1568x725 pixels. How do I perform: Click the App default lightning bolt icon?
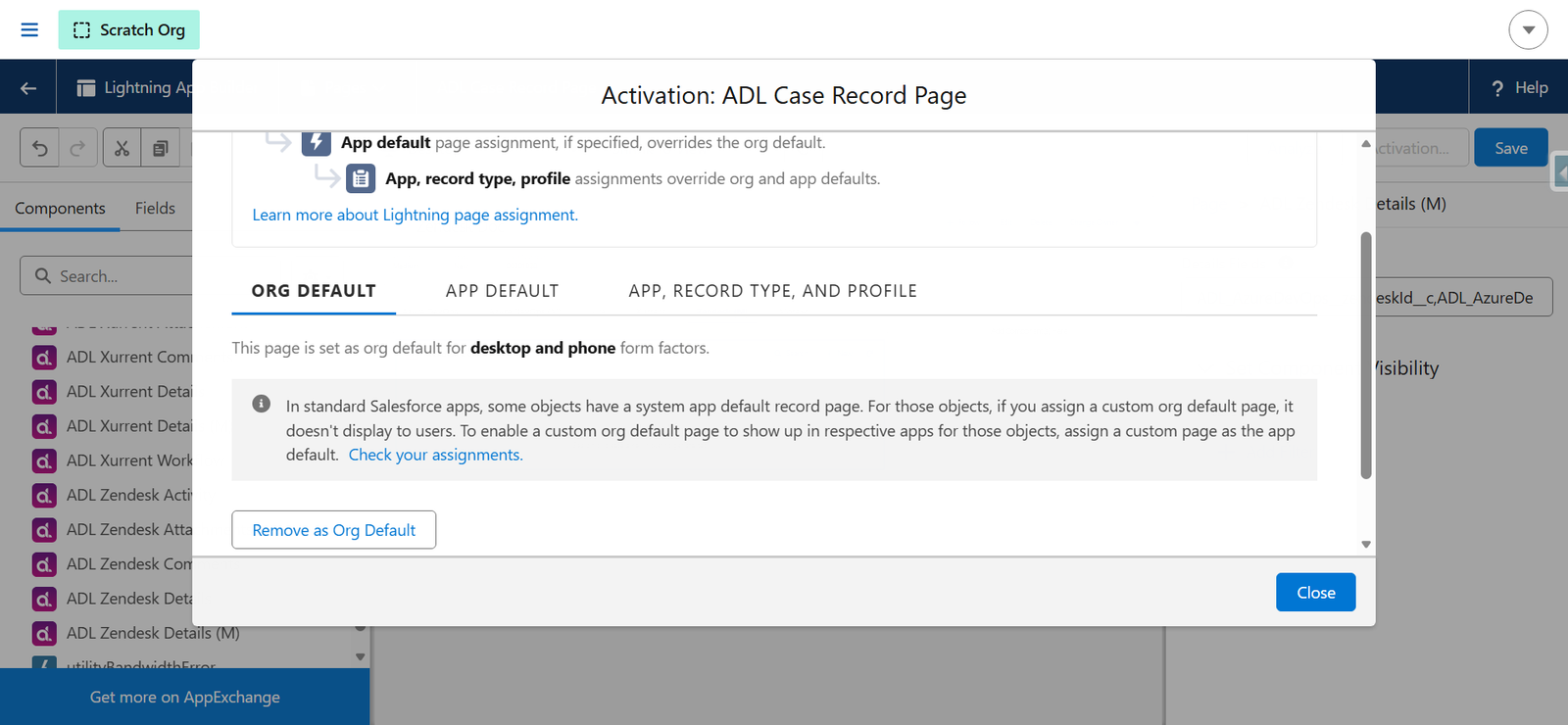316,142
